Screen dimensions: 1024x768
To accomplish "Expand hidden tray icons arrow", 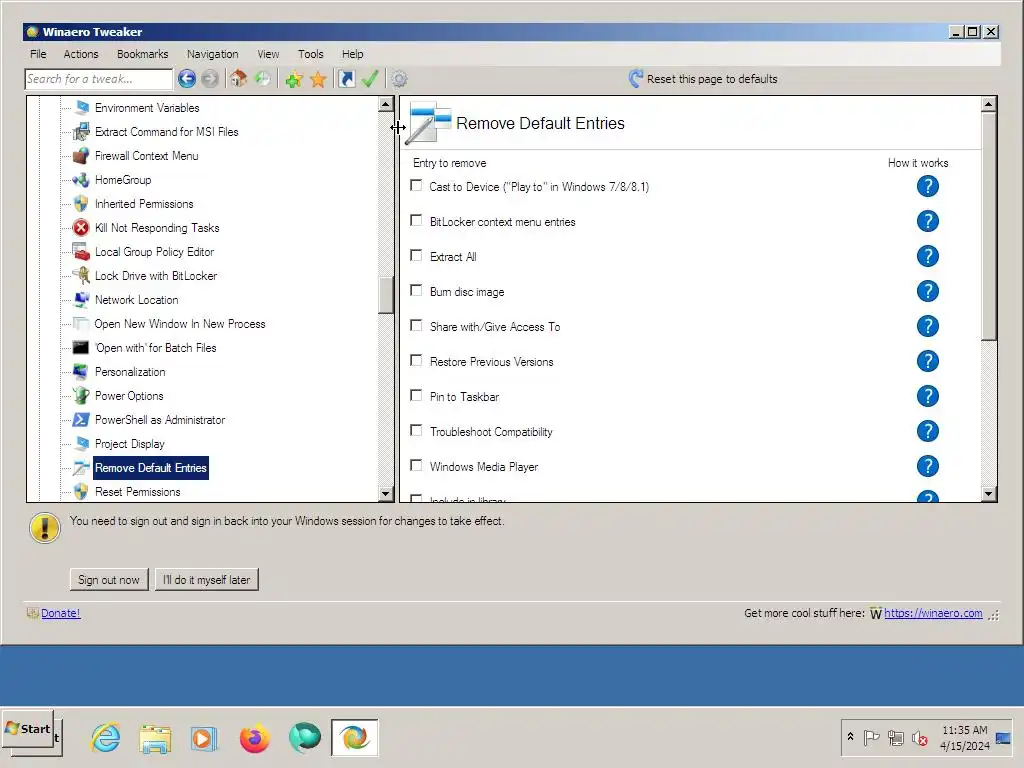I will point(850,737).
